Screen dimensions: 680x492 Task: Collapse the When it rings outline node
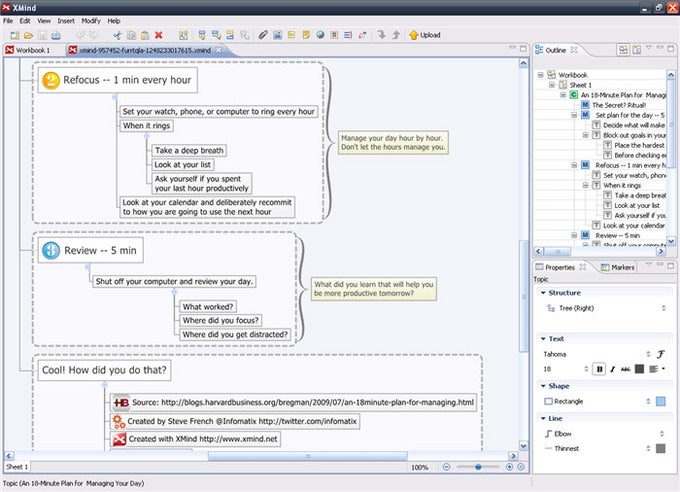pyautogui.click(x=585, y=185)
